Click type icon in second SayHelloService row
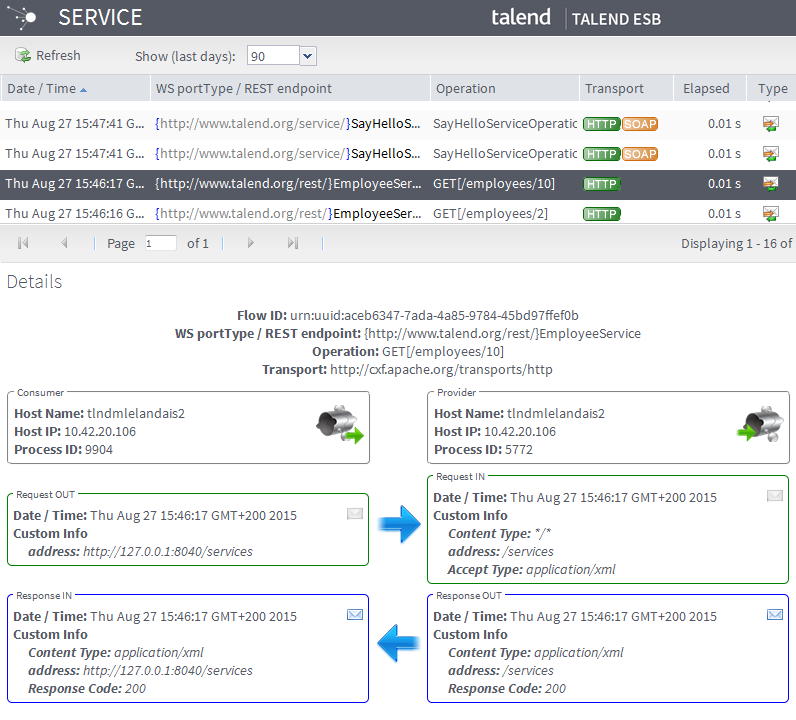The width and height of the screenshot is (796, 720). click(771, 153)
